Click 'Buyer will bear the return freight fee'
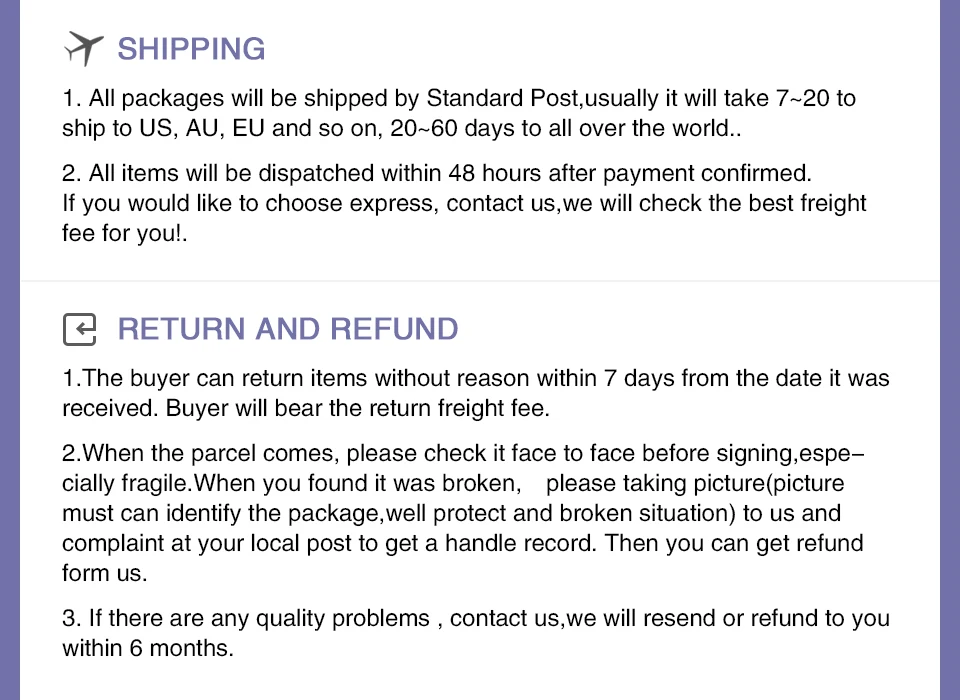The height and width of the screenshot is (700, 960). (358, 408)
